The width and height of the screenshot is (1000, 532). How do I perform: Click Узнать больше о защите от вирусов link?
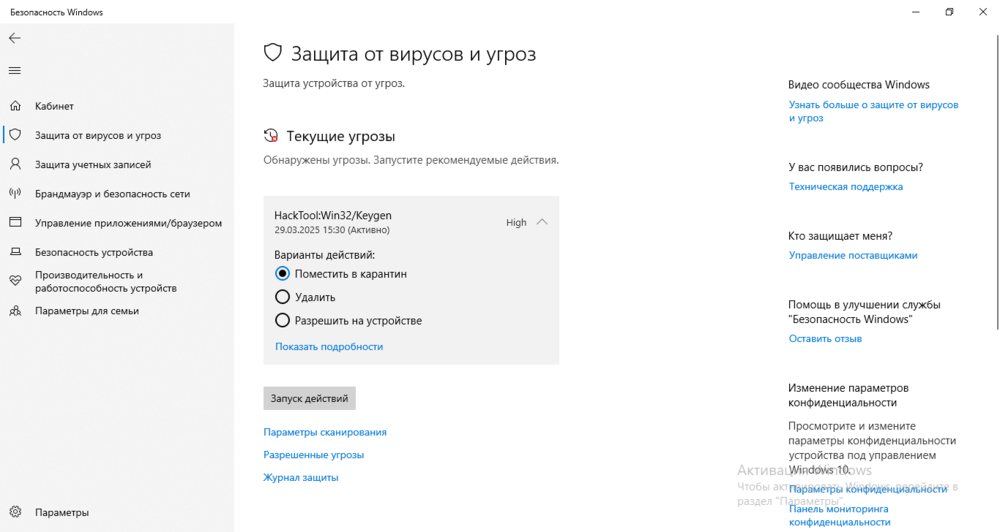click(x=873, y=111)
